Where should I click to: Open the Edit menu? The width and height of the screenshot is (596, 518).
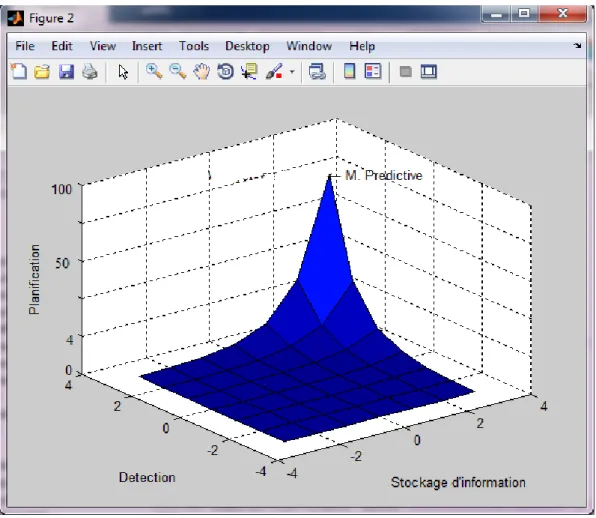pyautogui.click(x=62, y=46)
